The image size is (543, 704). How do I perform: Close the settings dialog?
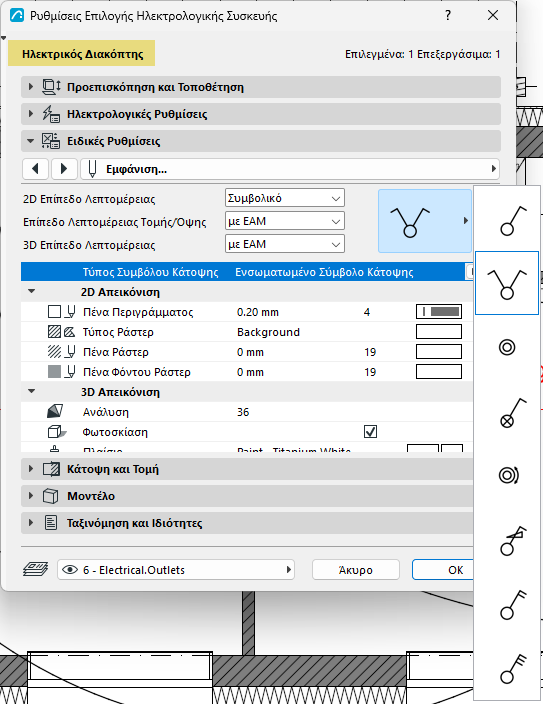point(493,15)
